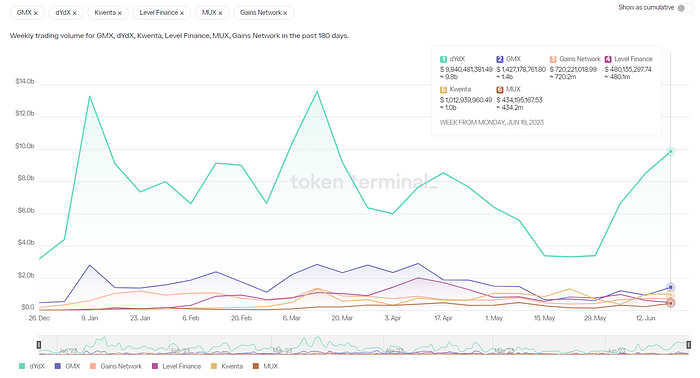Remove the MUX filter chip

coord(220,13)
